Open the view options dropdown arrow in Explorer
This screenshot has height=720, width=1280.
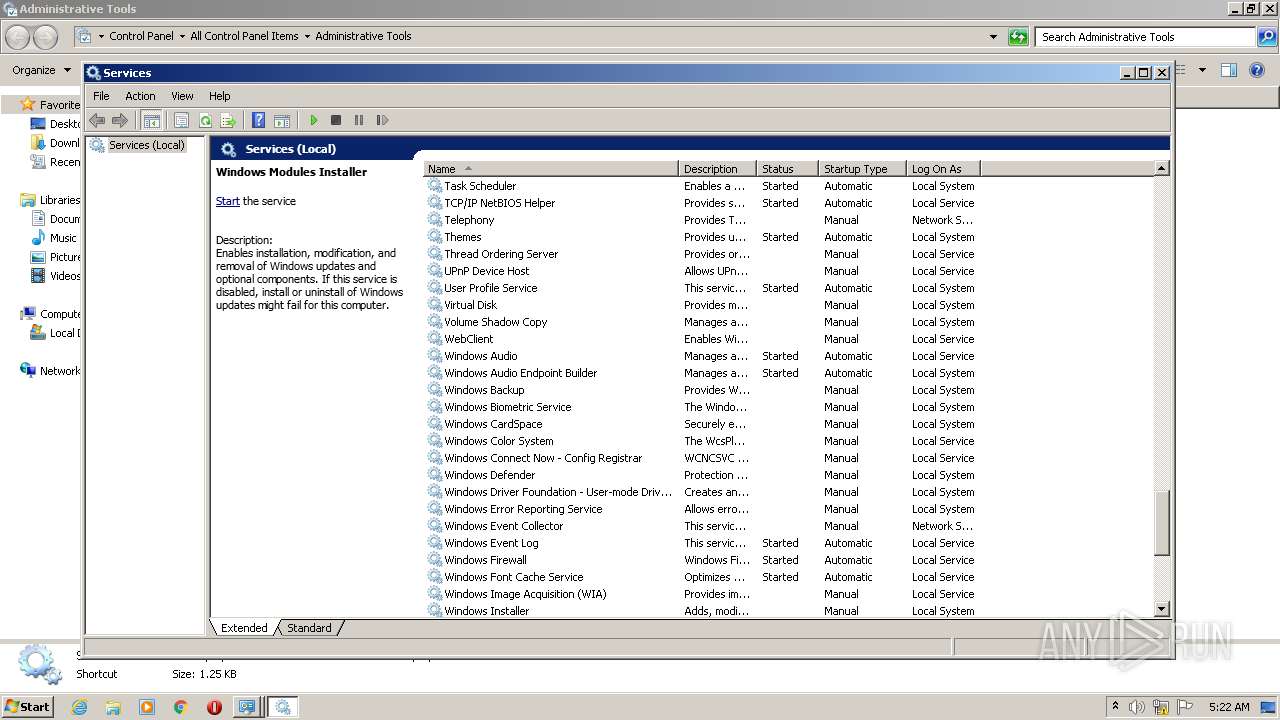click(x=1202, y=70)
